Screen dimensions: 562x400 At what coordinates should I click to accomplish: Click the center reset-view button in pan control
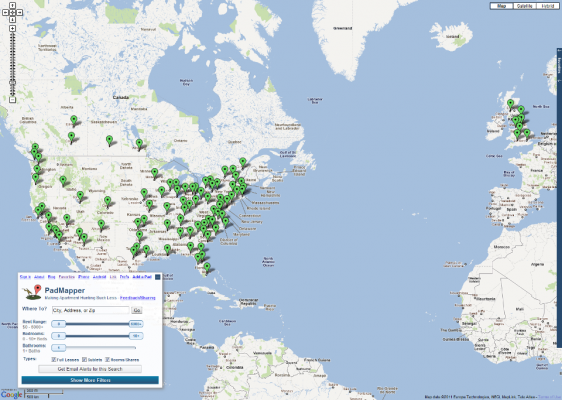click(13, 13)
